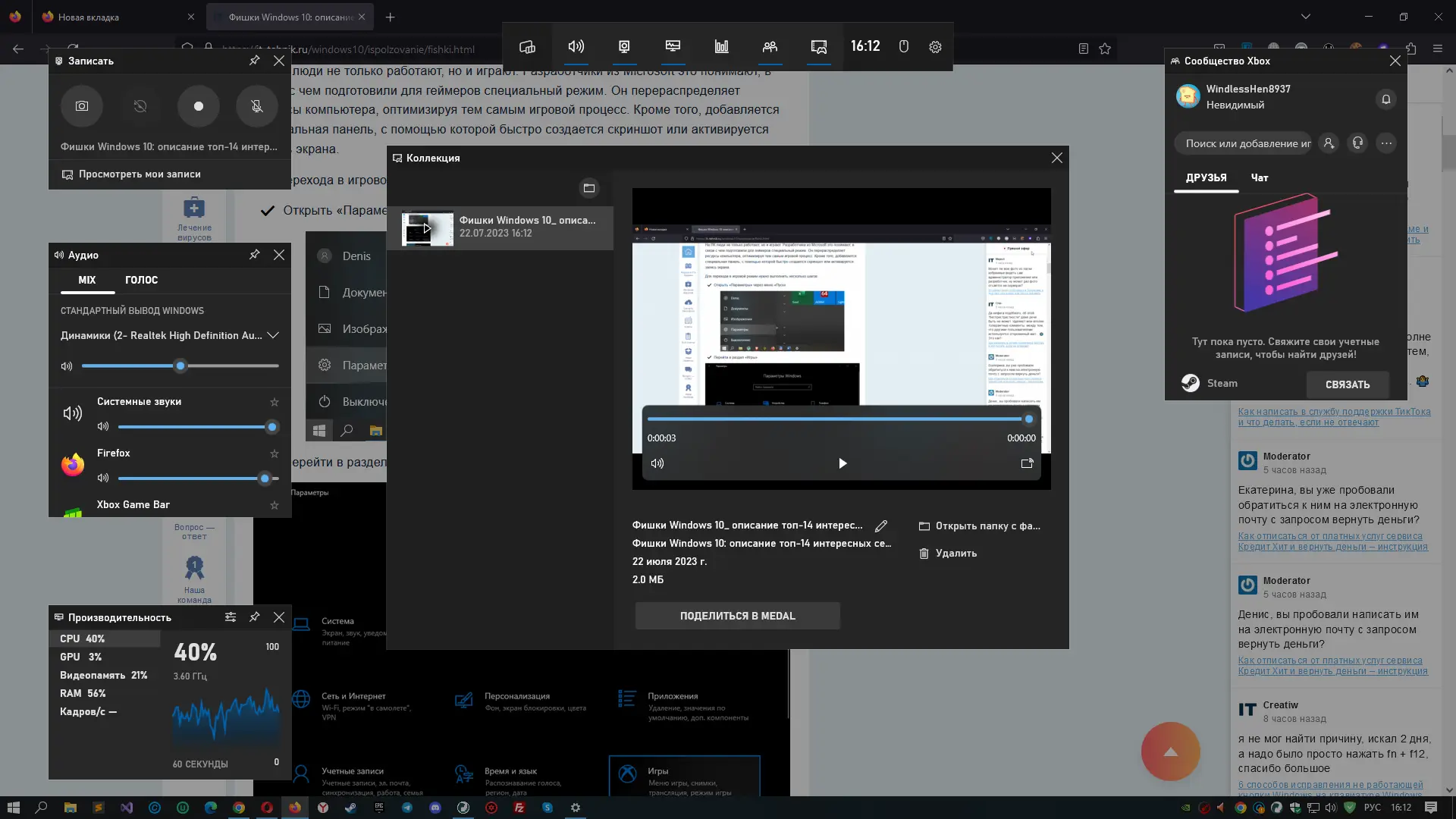Click СВЯЗАТЬ to link Steam
1456x819 pixels.
coord(1348,384)
